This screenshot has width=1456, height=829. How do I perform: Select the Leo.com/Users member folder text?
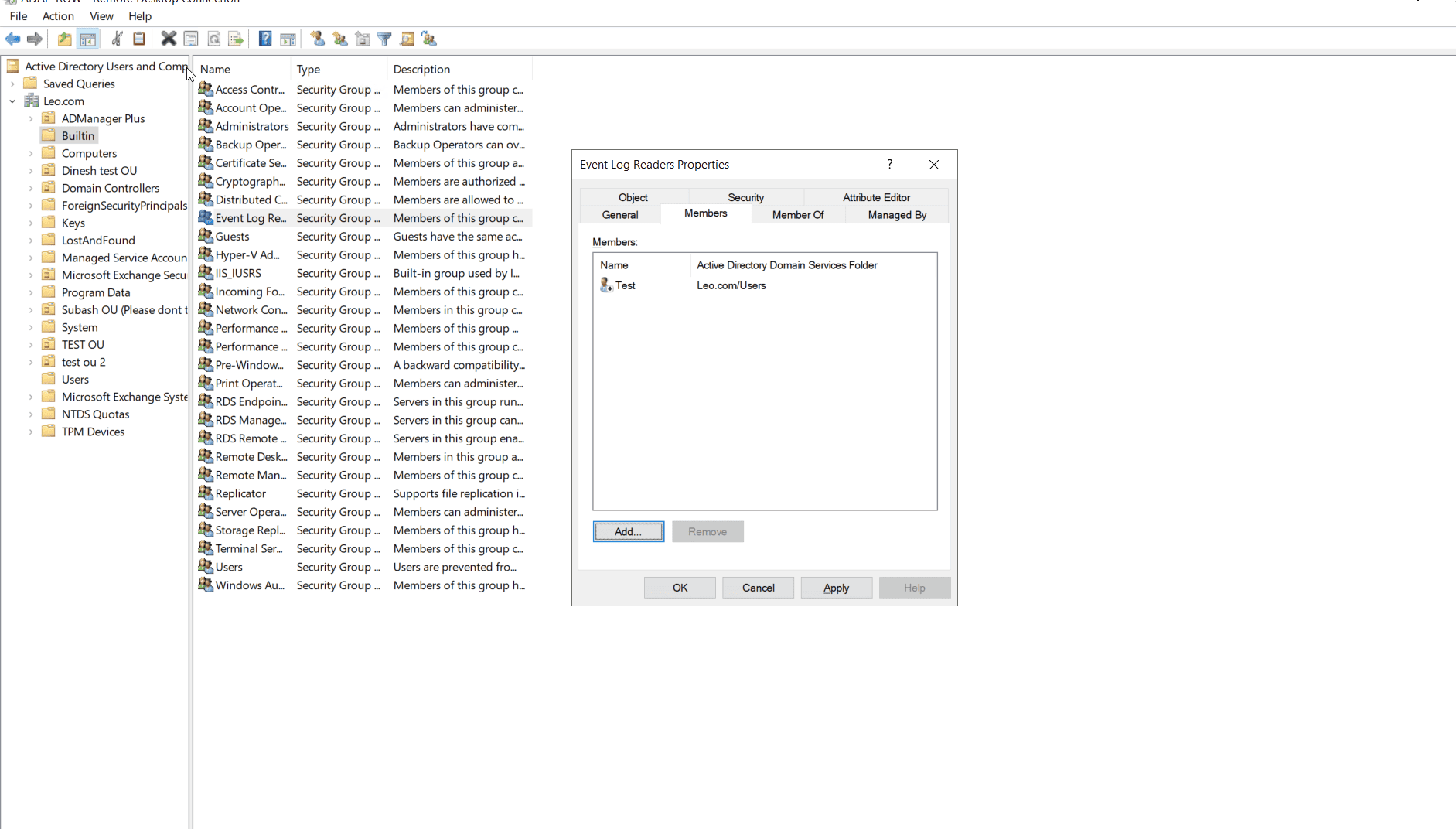731,285
